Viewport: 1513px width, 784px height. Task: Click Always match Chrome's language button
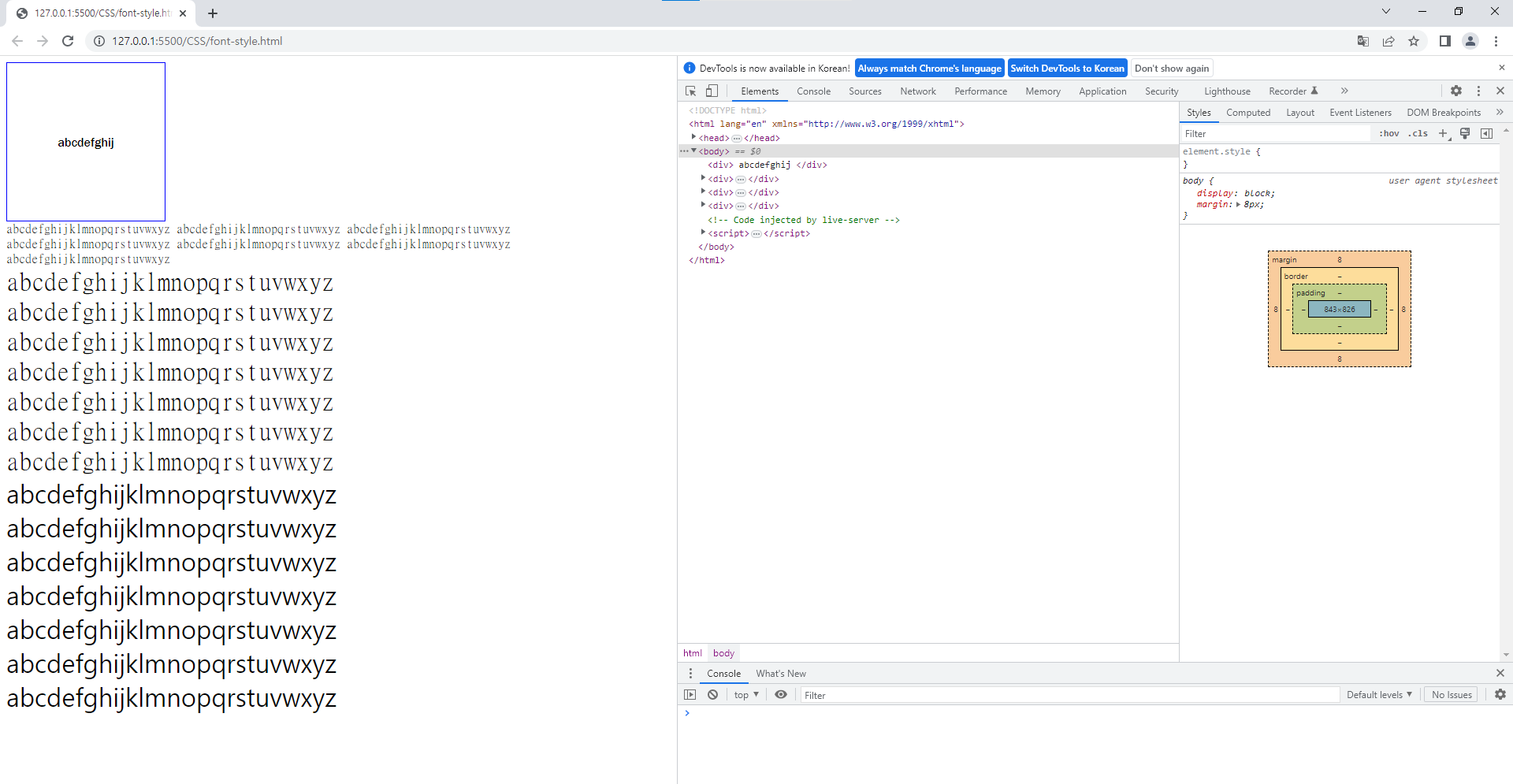(x=930, y=69)
